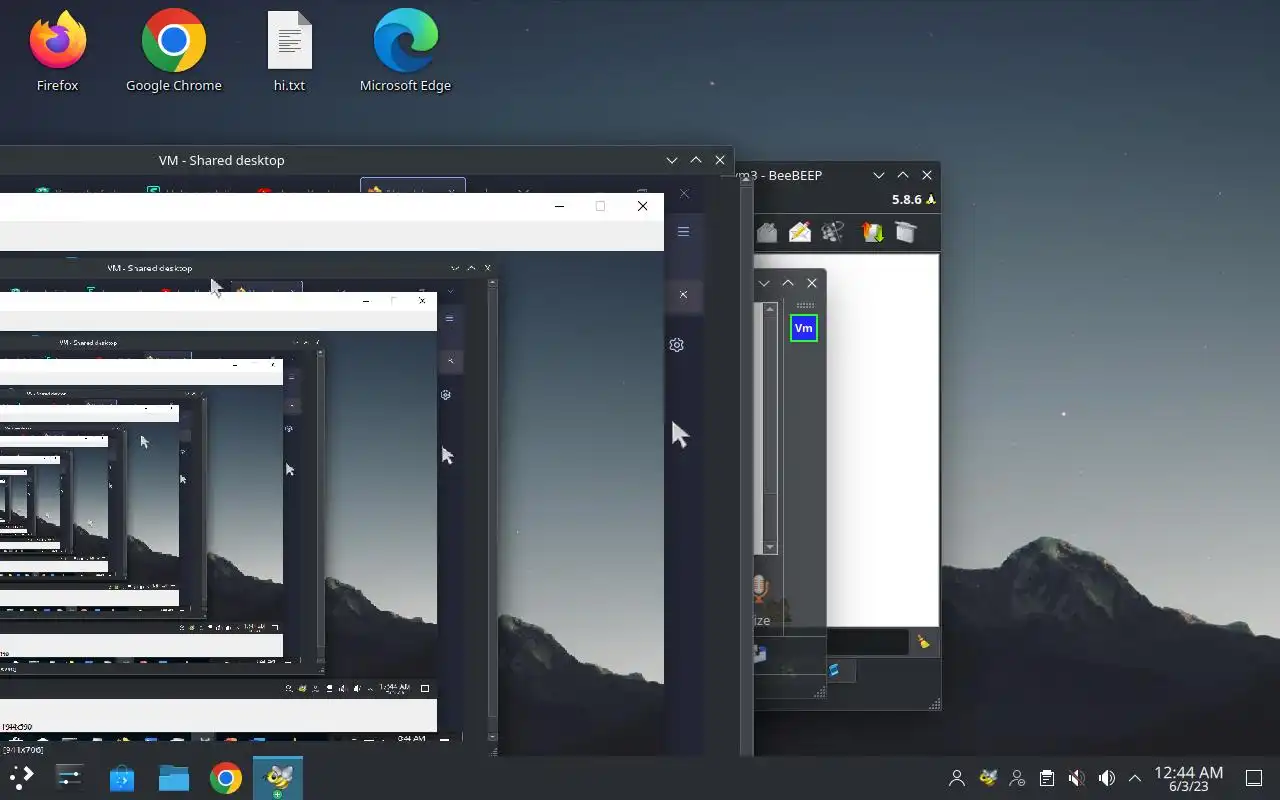Minimize the white remote window inside VM view
1280x800 pixels.
pyautogui.click(x=559, y=206)
